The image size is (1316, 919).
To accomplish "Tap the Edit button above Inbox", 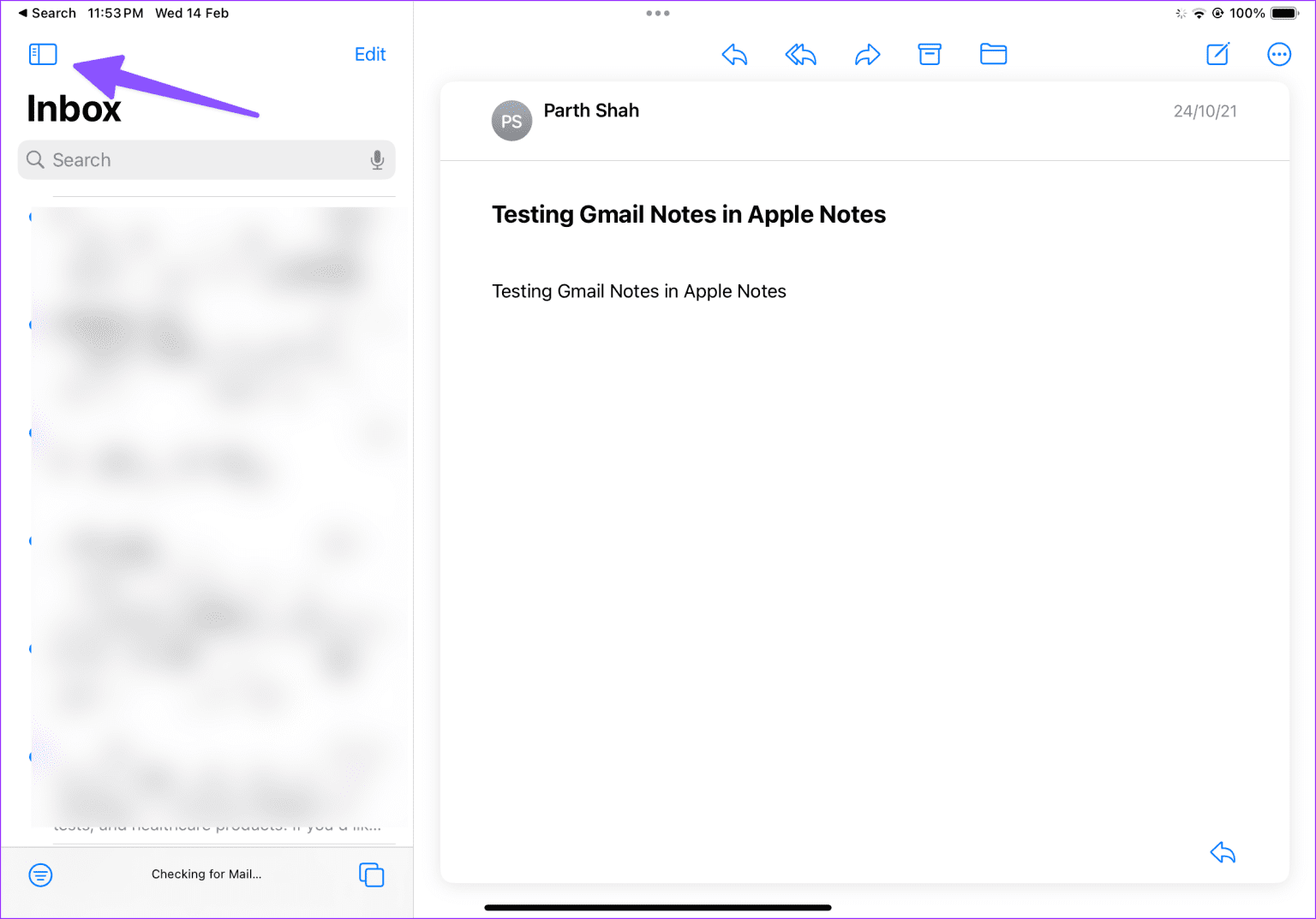I will [x=370, y=54].
